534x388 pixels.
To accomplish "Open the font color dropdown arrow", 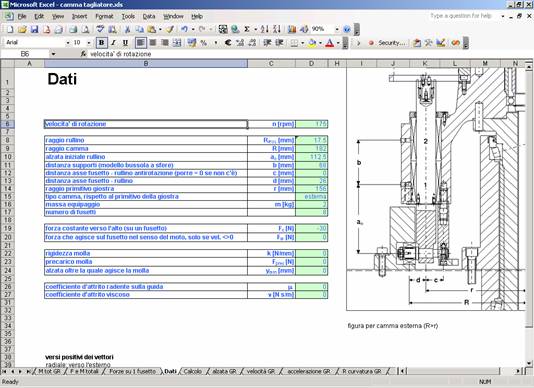I will pyautogui.click(x=338, y=43).
